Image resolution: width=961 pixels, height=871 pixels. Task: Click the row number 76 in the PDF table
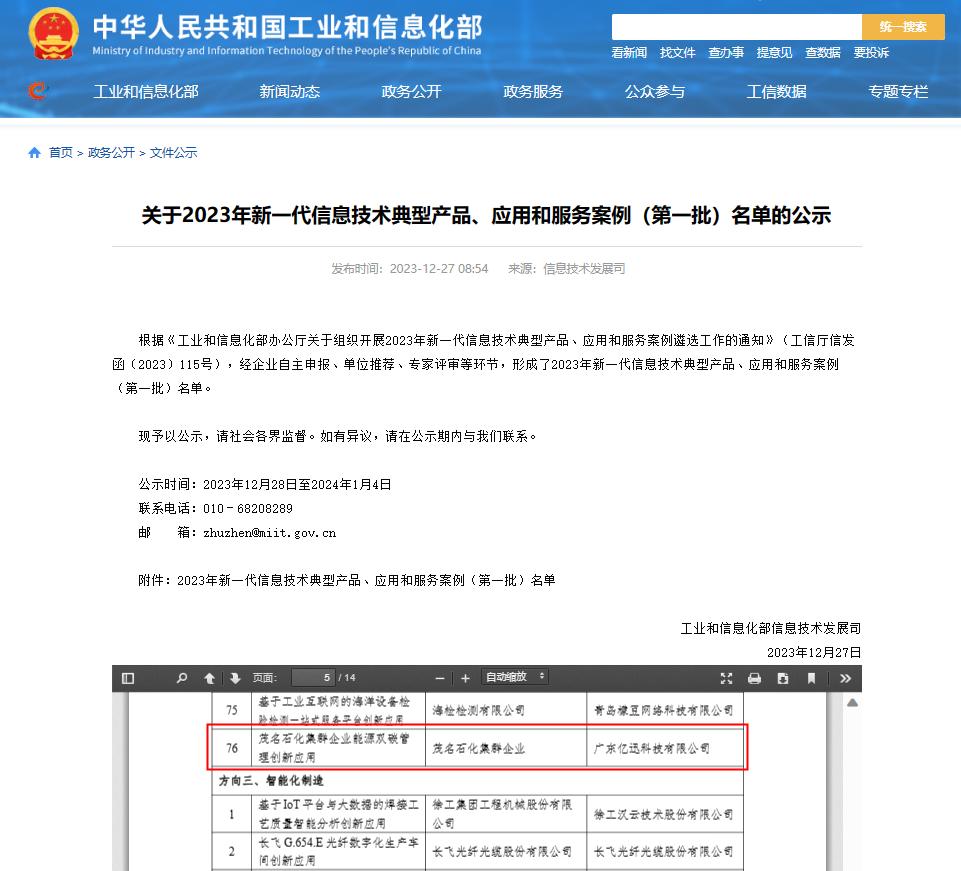(x=232, y=748)
